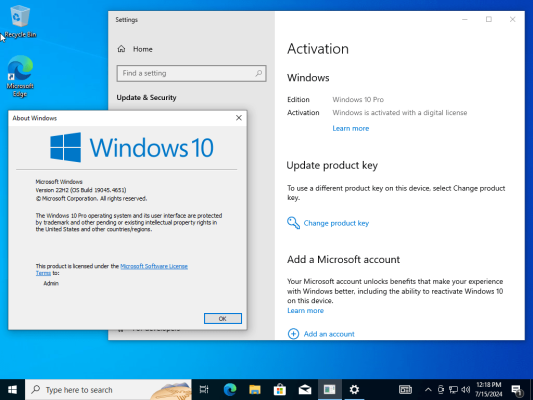533x400 pixels.
Task: Open the touch keyboard tray icon
Action: tap(405, 389)
